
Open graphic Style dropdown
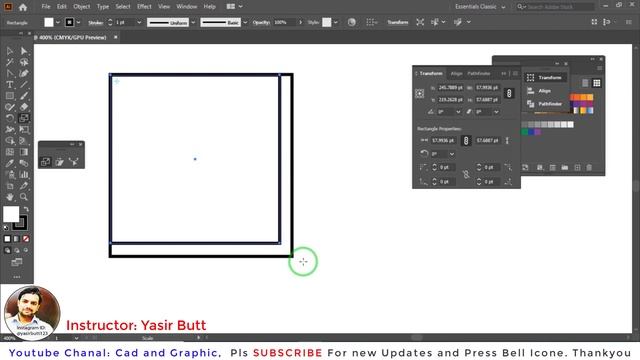point(336,22)
